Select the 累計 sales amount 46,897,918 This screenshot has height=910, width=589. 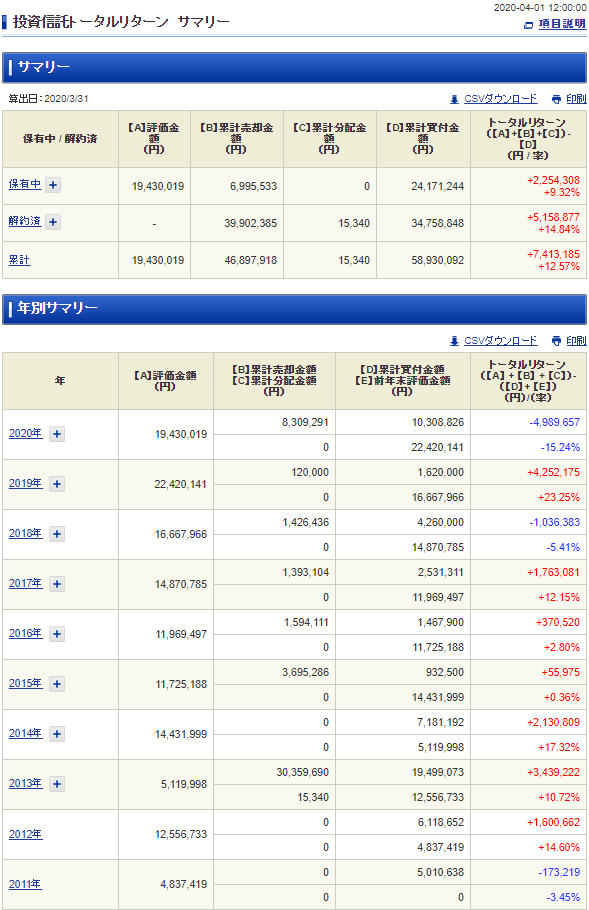coord(251,261)
